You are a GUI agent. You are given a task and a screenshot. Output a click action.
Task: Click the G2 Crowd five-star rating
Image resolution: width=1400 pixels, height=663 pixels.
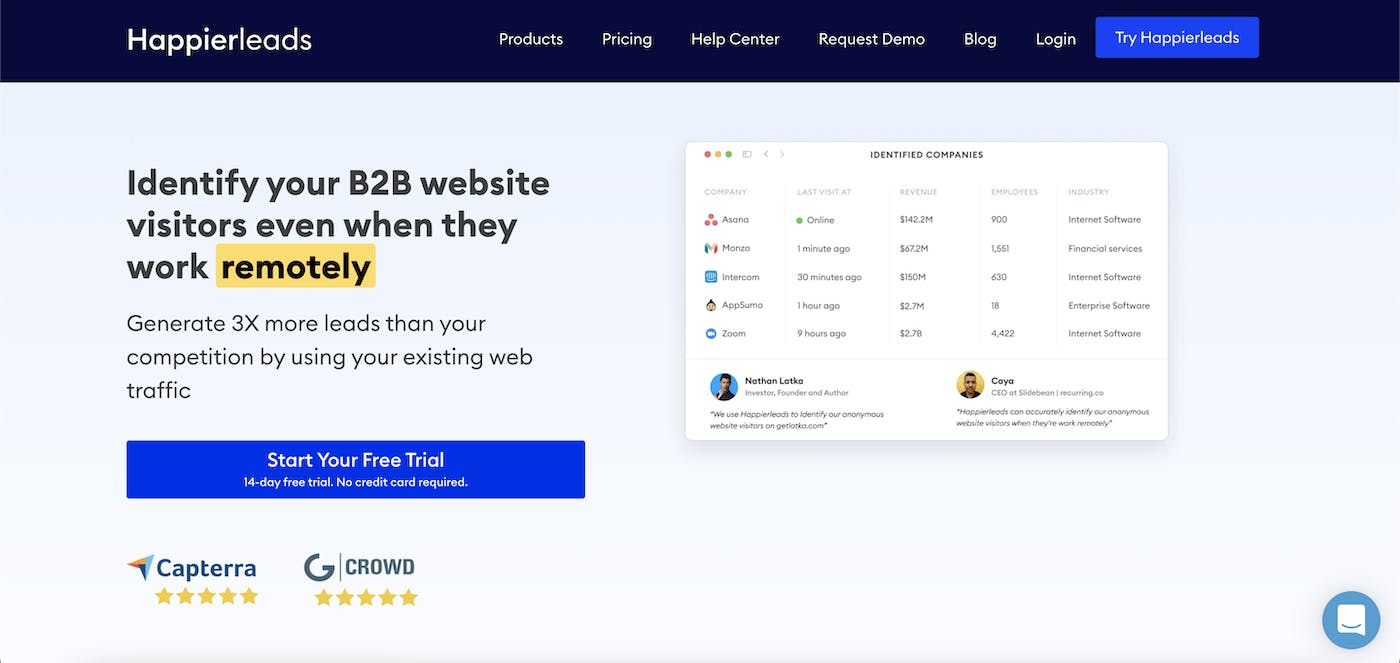pyautogui.click(x=366, y=597)
